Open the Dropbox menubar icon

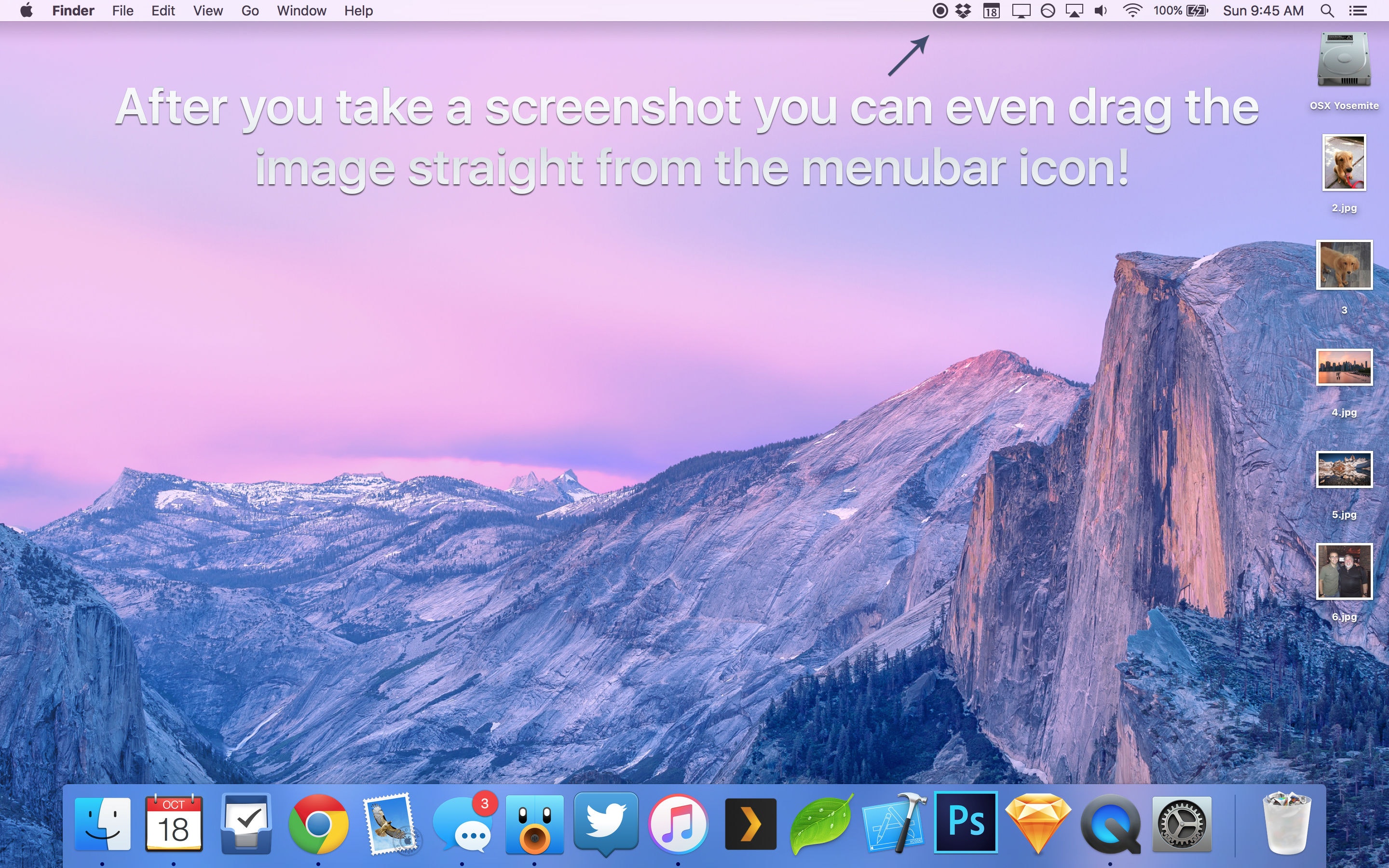pyautogui.click(x=963, y=11)
